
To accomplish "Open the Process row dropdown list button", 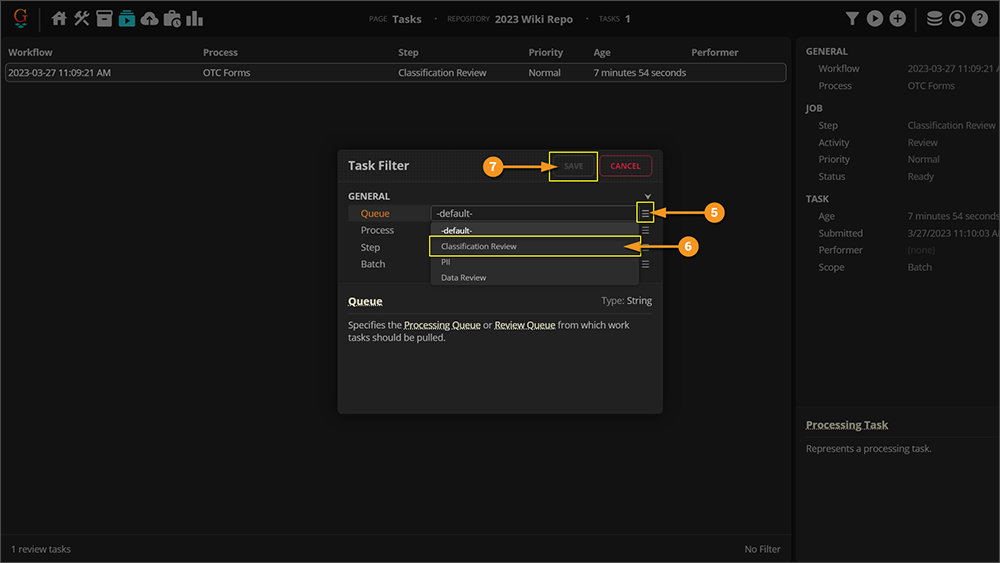I will pyautogui.click(x=646, y=230).
